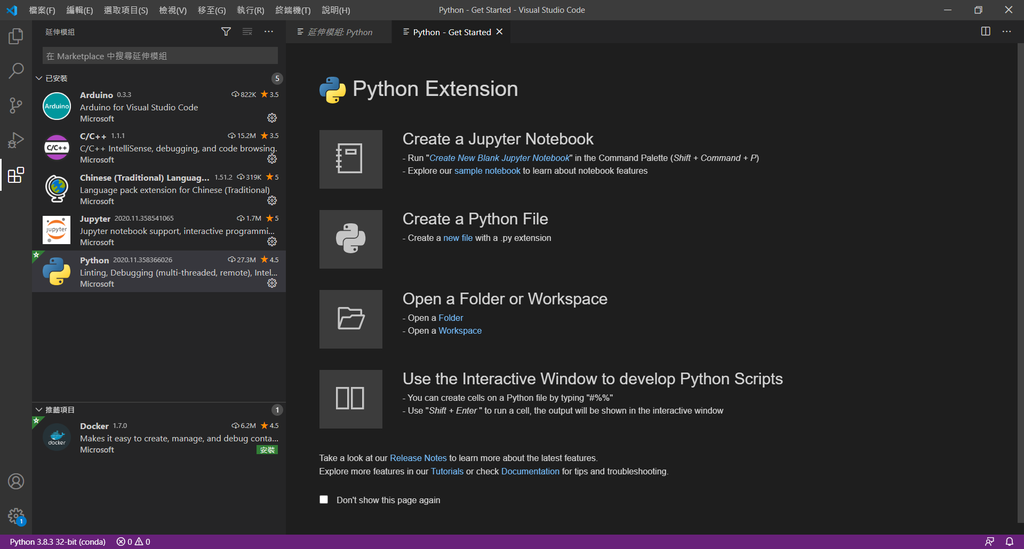The width and height of the screenshot is (1024, 549).
Task: Open the Source Control view
Action: (16, 105)
